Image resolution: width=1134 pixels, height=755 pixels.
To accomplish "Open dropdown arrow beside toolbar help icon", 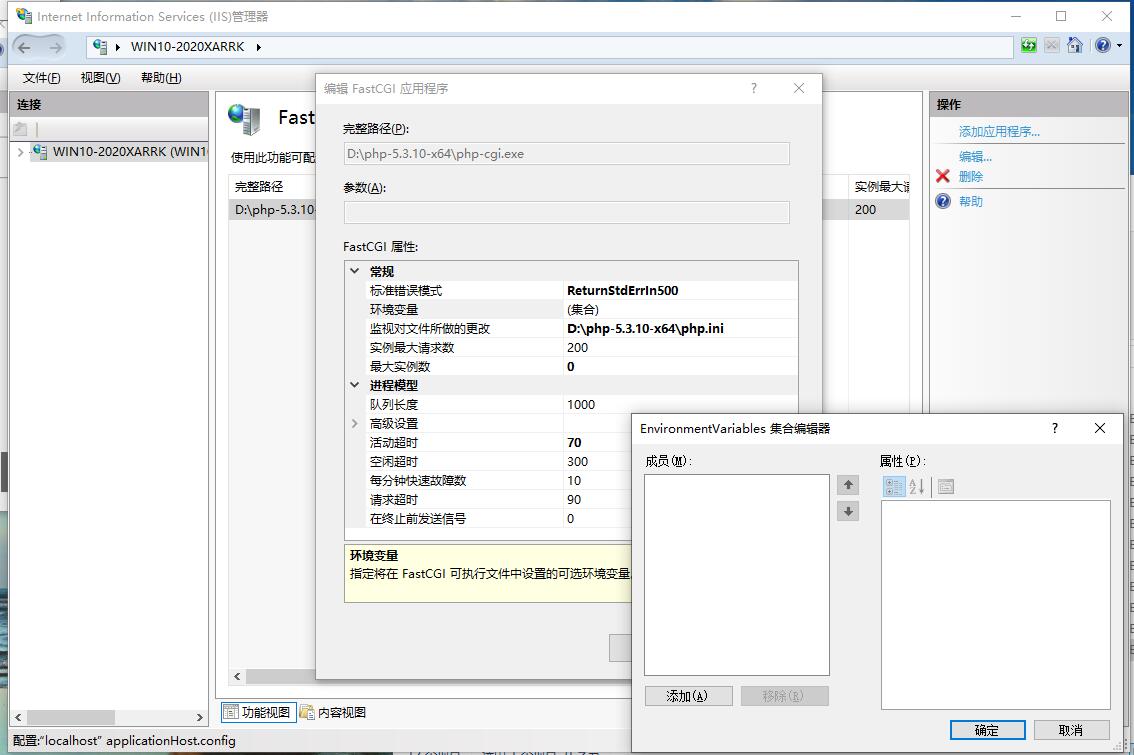I will click(x=1120, y=46).
